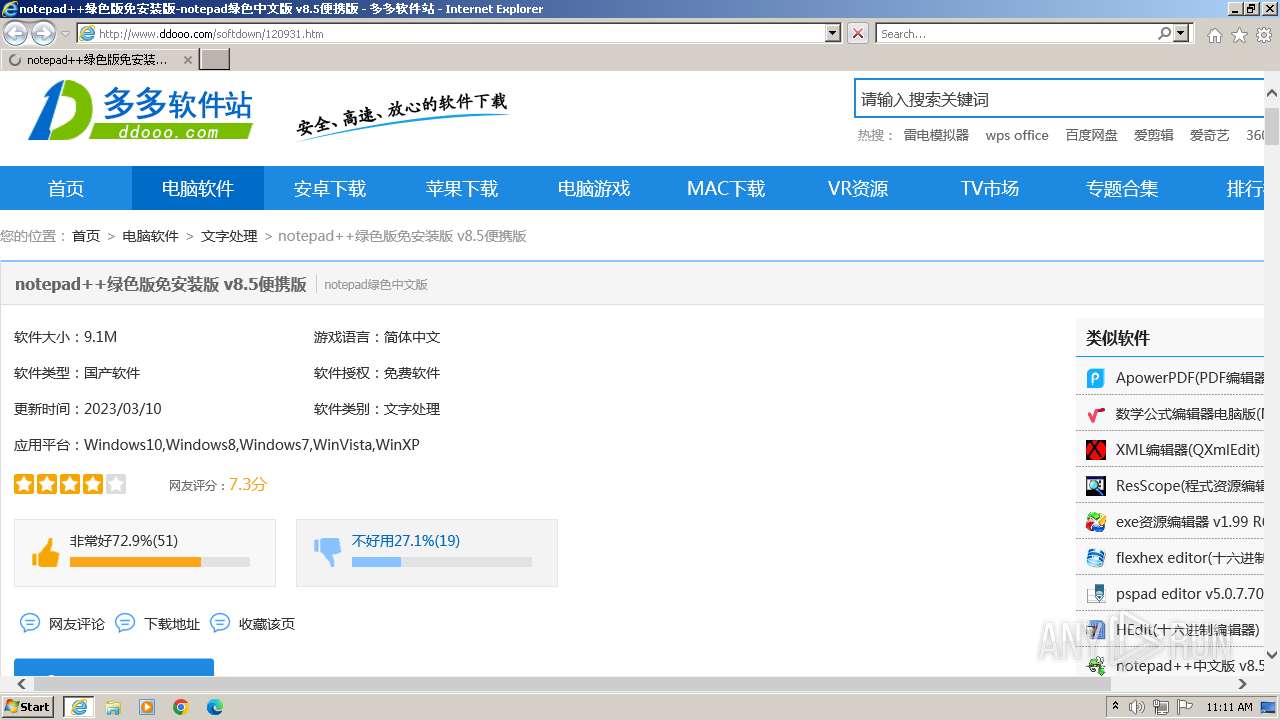
Task: Select the TV市场 navigation tab
Action: pos(990,188)
